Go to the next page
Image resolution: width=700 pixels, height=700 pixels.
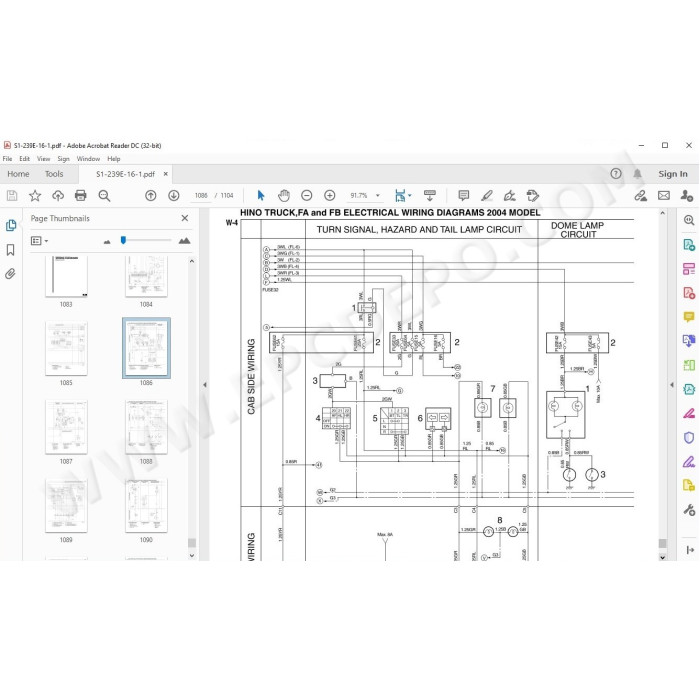click(174, 196)
